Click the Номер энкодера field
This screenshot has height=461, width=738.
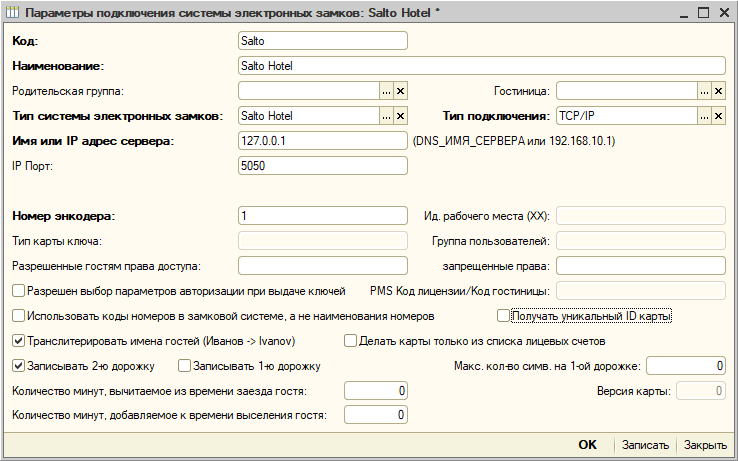pyautogui.click(x=322, y=216)
